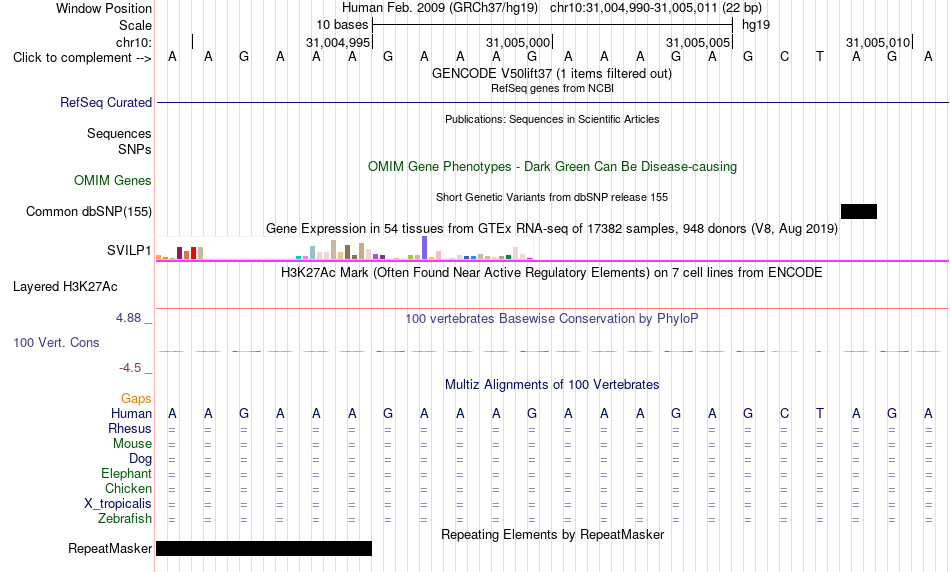Screen dimensions: 950x572
Task: Open the Common dbSNP(155) track label
Action: tap(89, 211)
